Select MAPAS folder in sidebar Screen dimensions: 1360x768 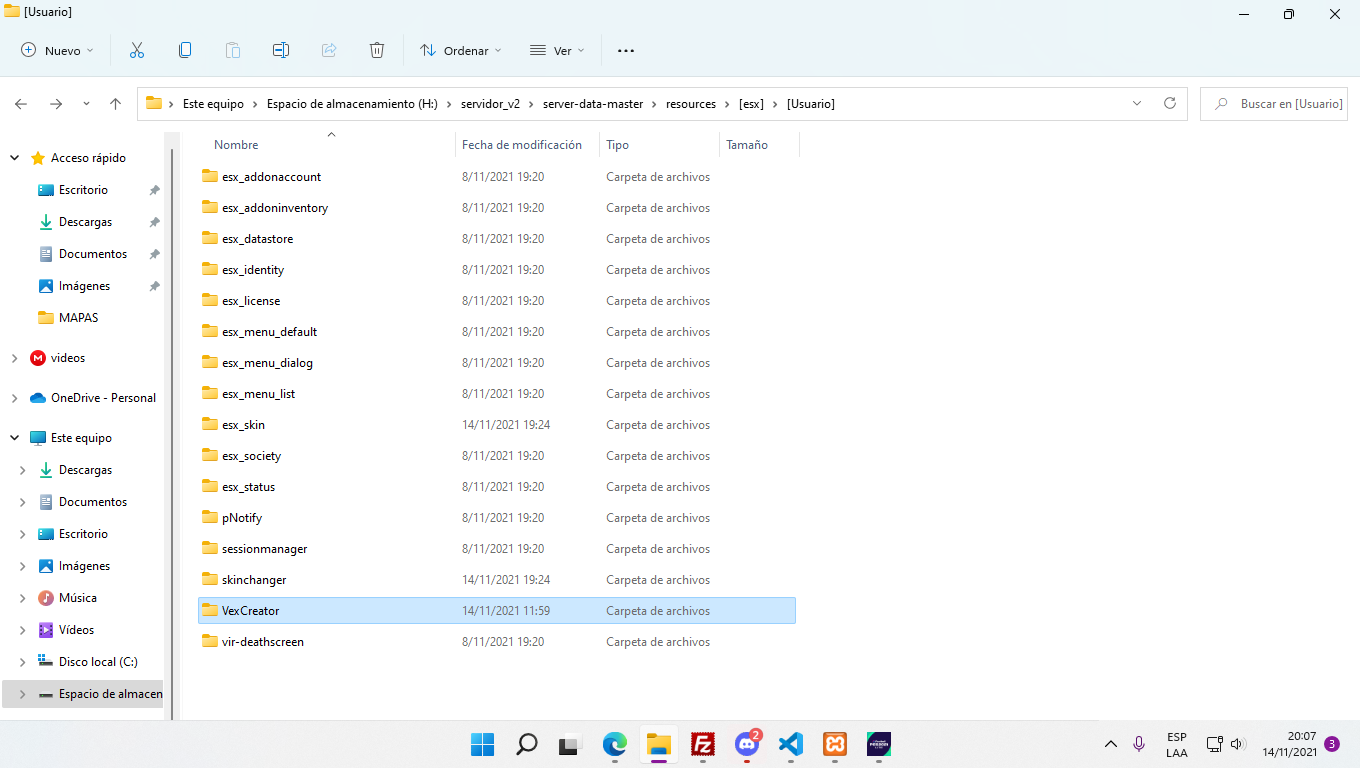(x=78, y=318)
